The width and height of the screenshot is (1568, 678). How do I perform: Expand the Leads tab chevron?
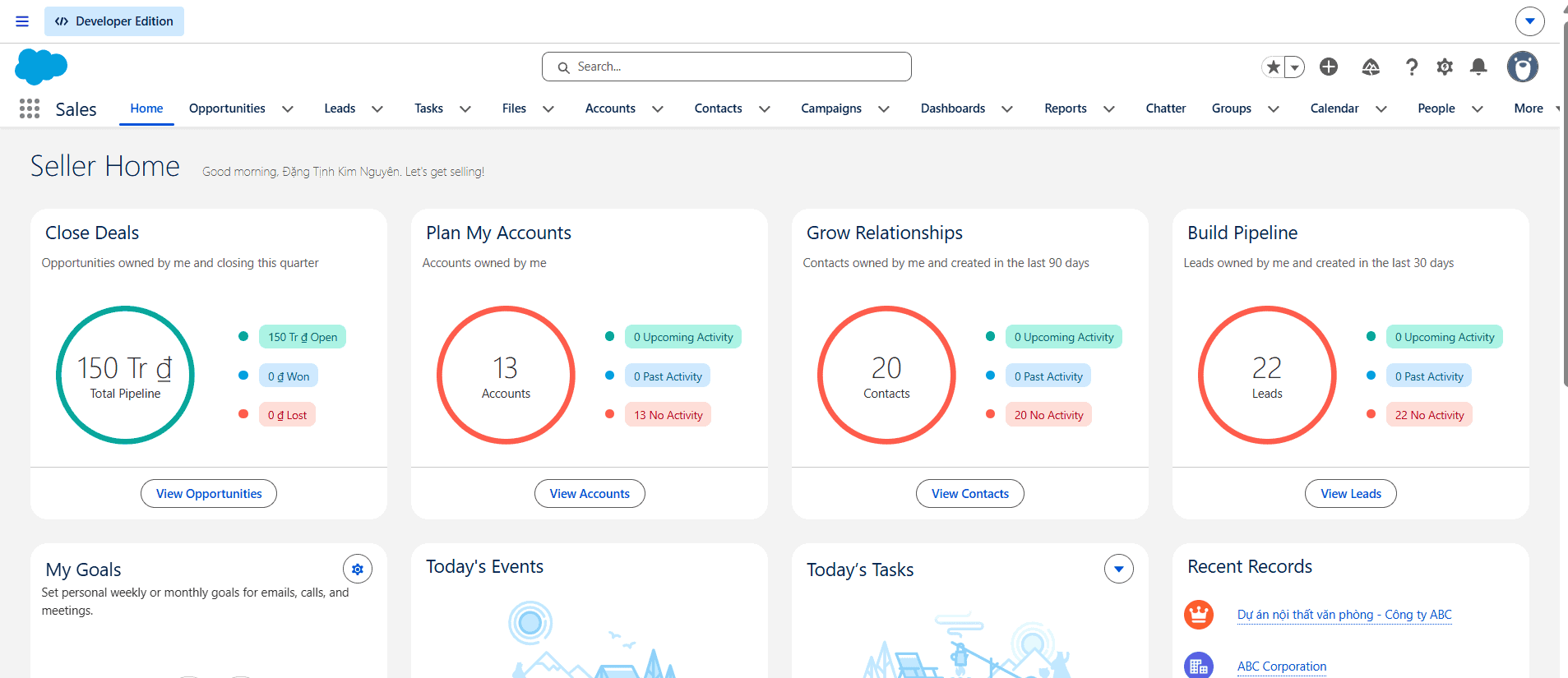(x=377, y=108)
